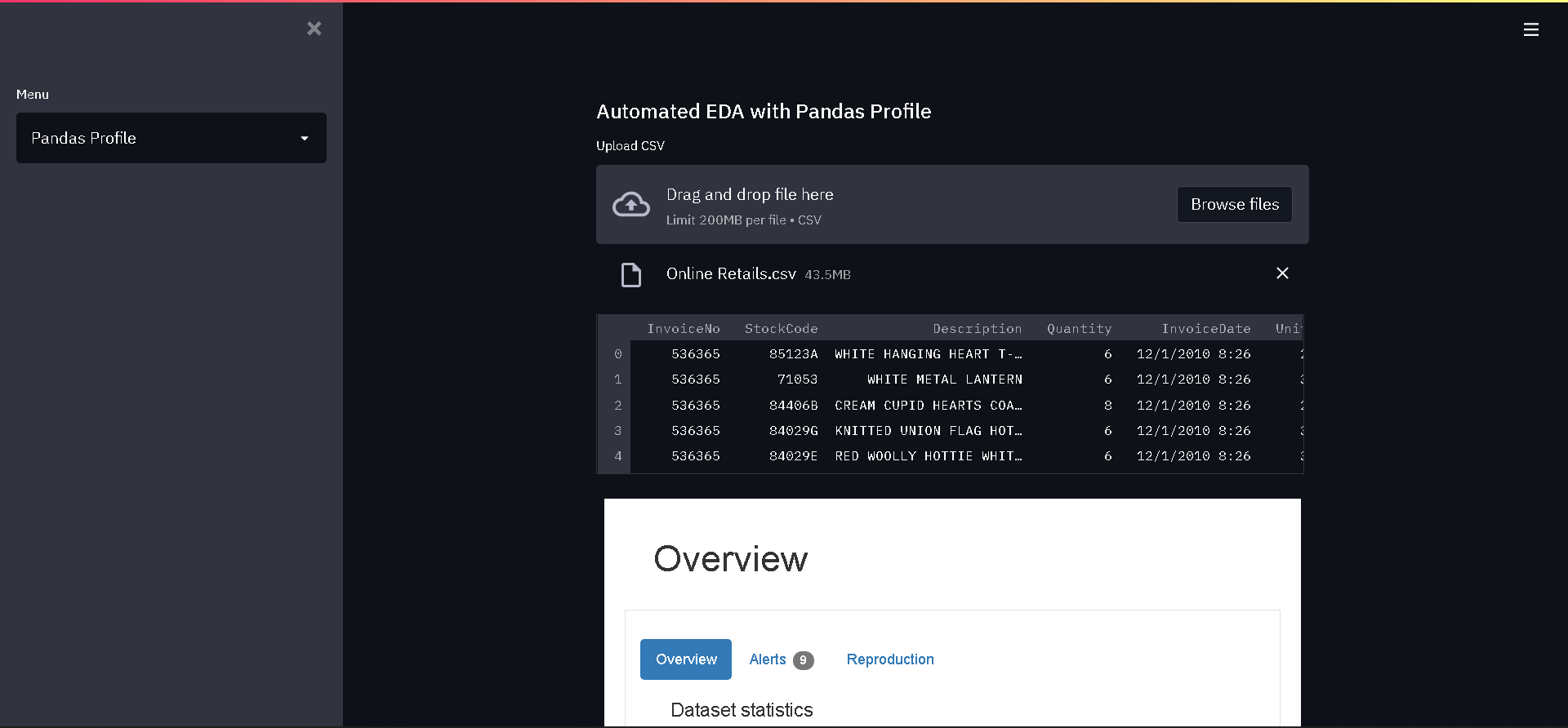Click the CREAM CUPID HEARTS description cell
Viewport: 1568px width, 728px height.
coord(929,406)
